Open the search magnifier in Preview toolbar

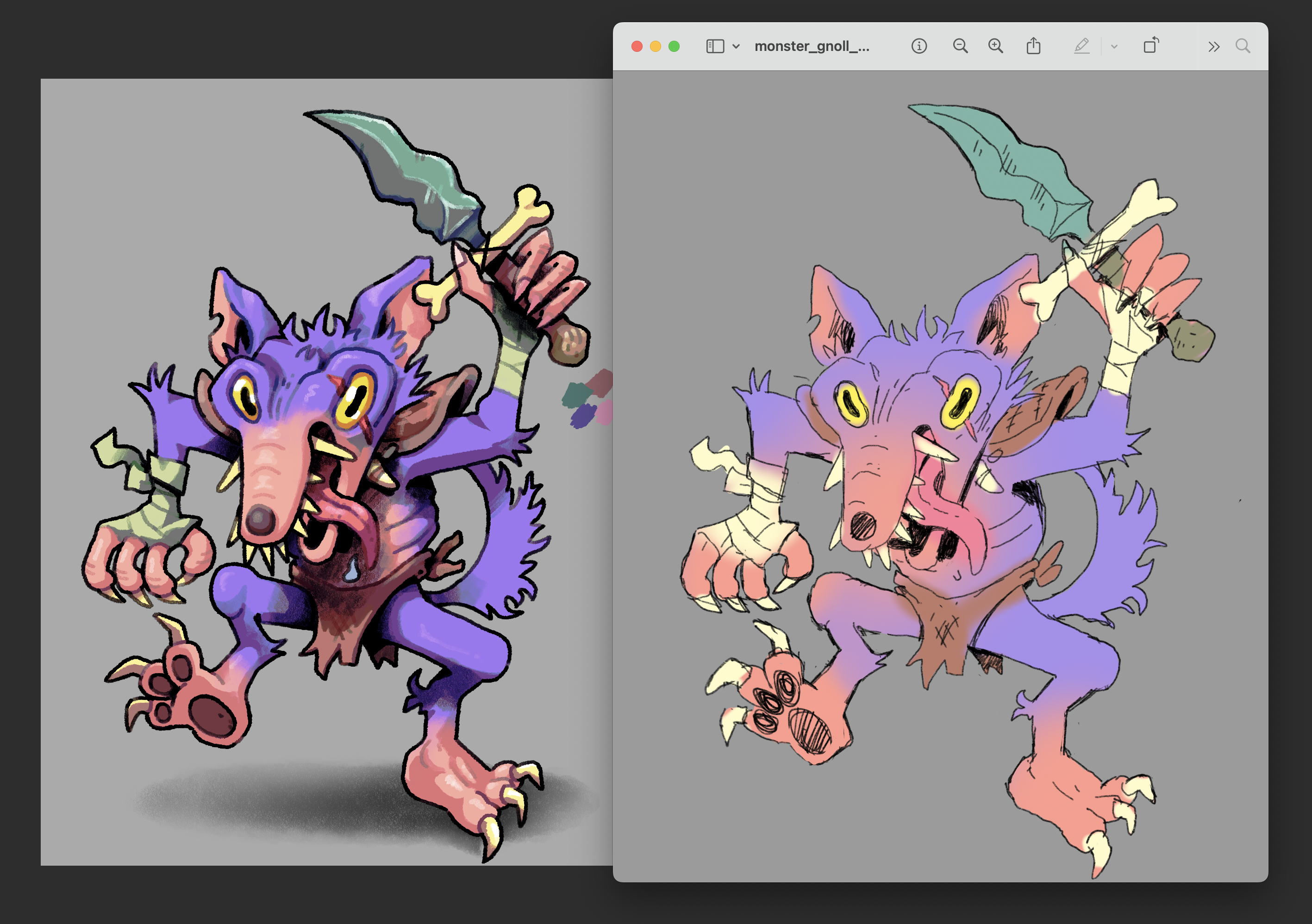[1242, 46]
